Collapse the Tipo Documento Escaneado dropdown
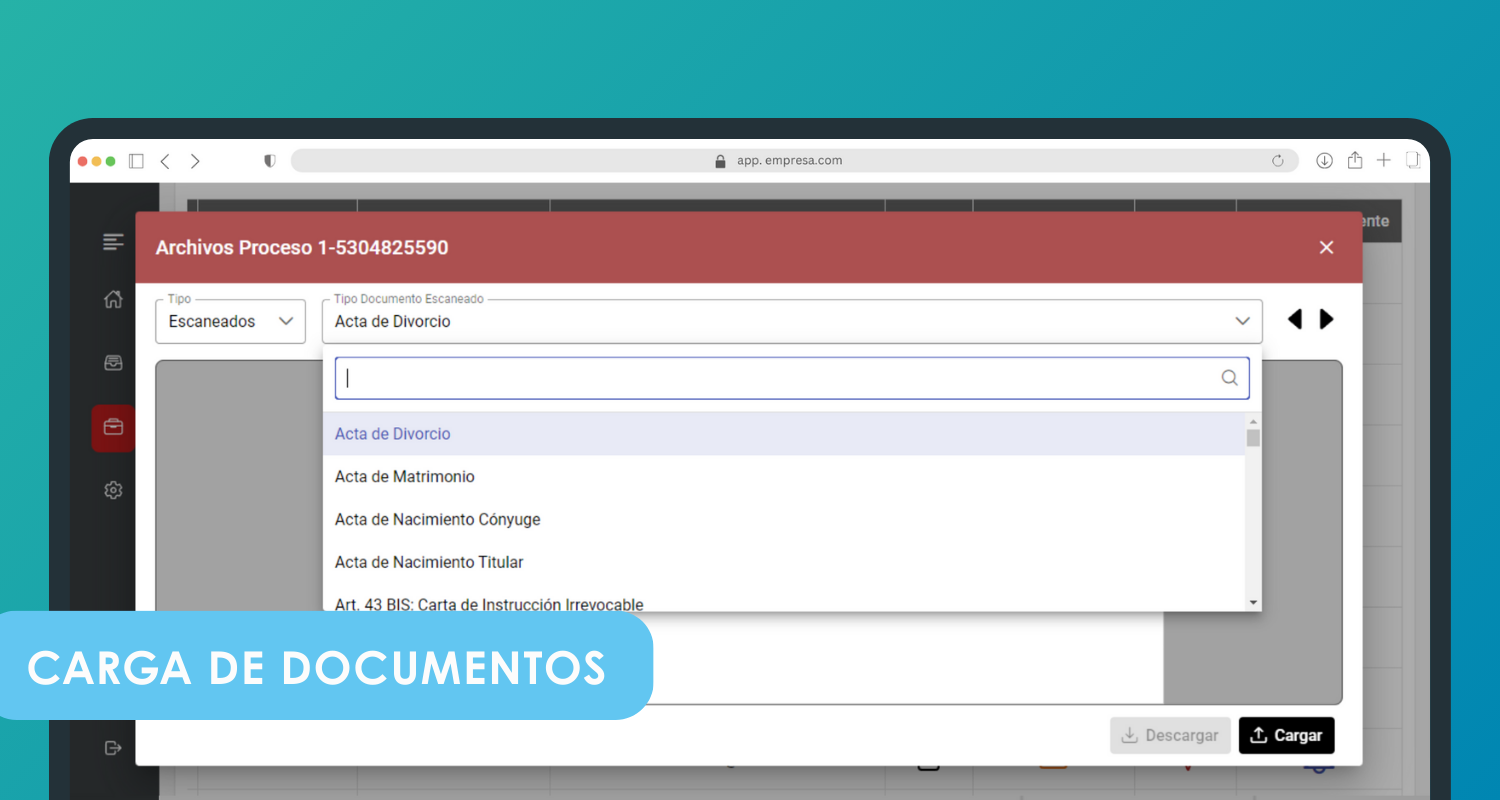This screenshot has width=1500, height=800. click(1242, 321)
